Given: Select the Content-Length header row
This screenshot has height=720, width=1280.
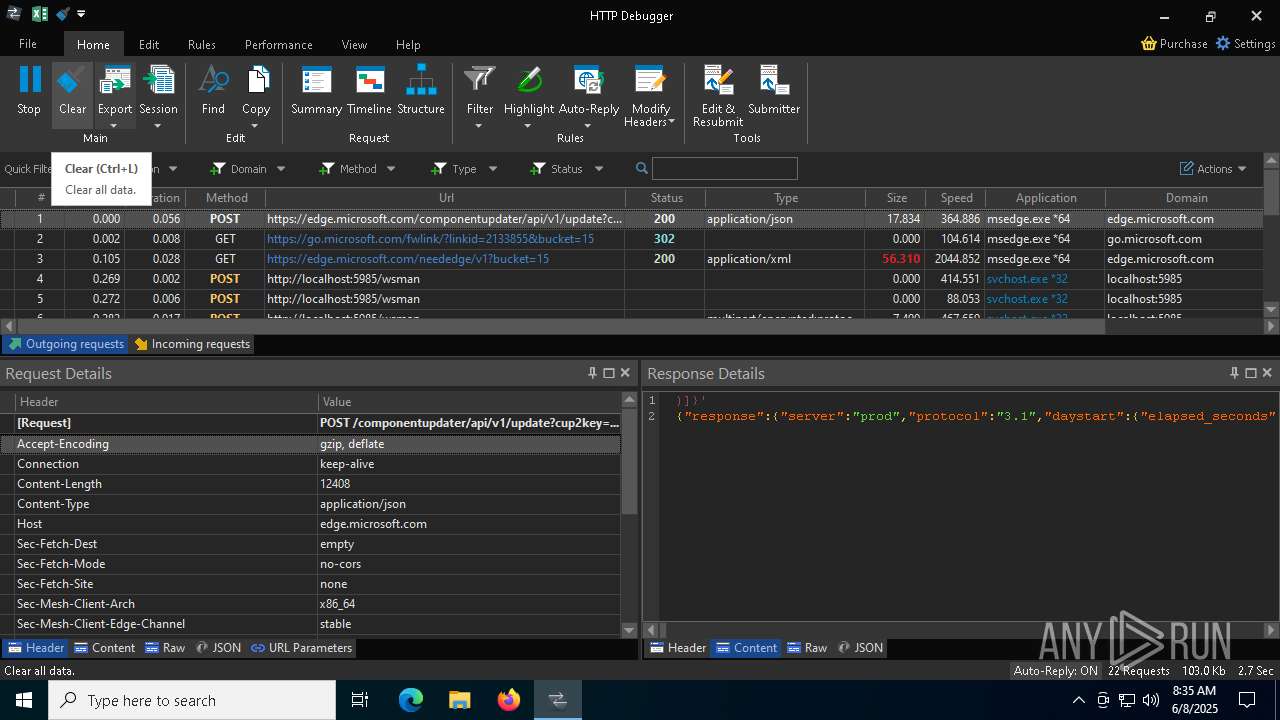Looking at the screenshot, I should coord(310,484).
